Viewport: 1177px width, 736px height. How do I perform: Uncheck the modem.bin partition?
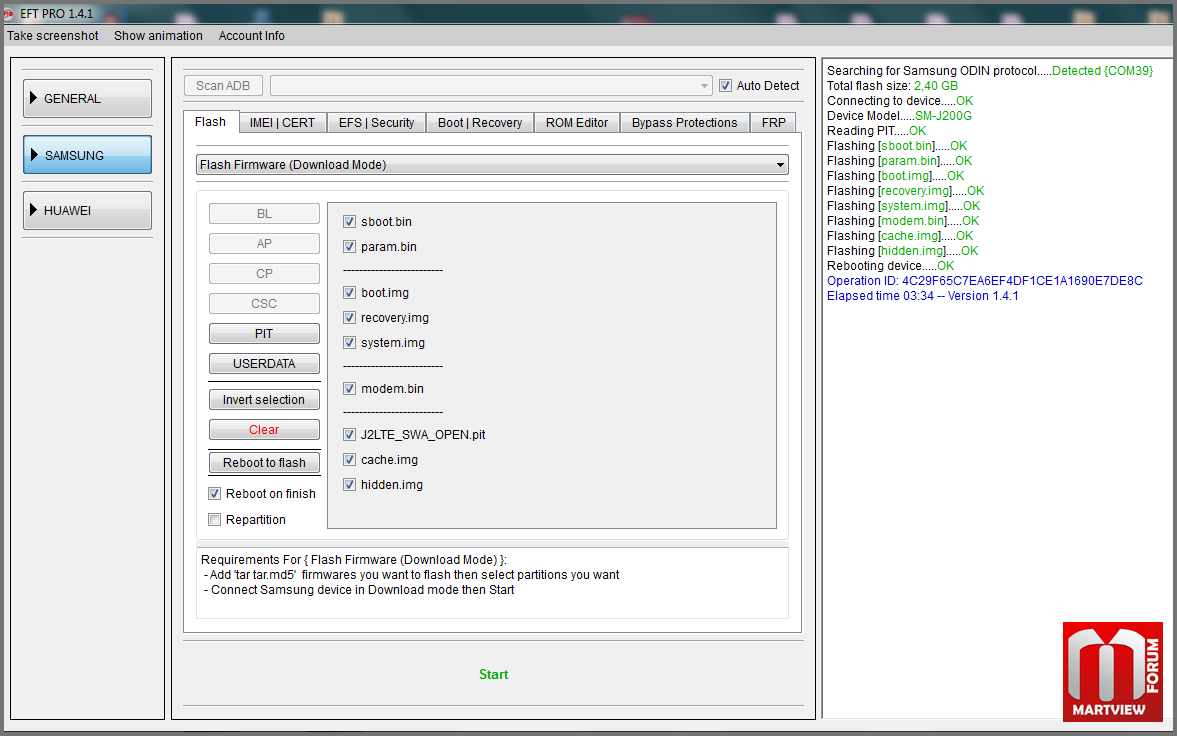pyautogui.click(x=349, y=388)
